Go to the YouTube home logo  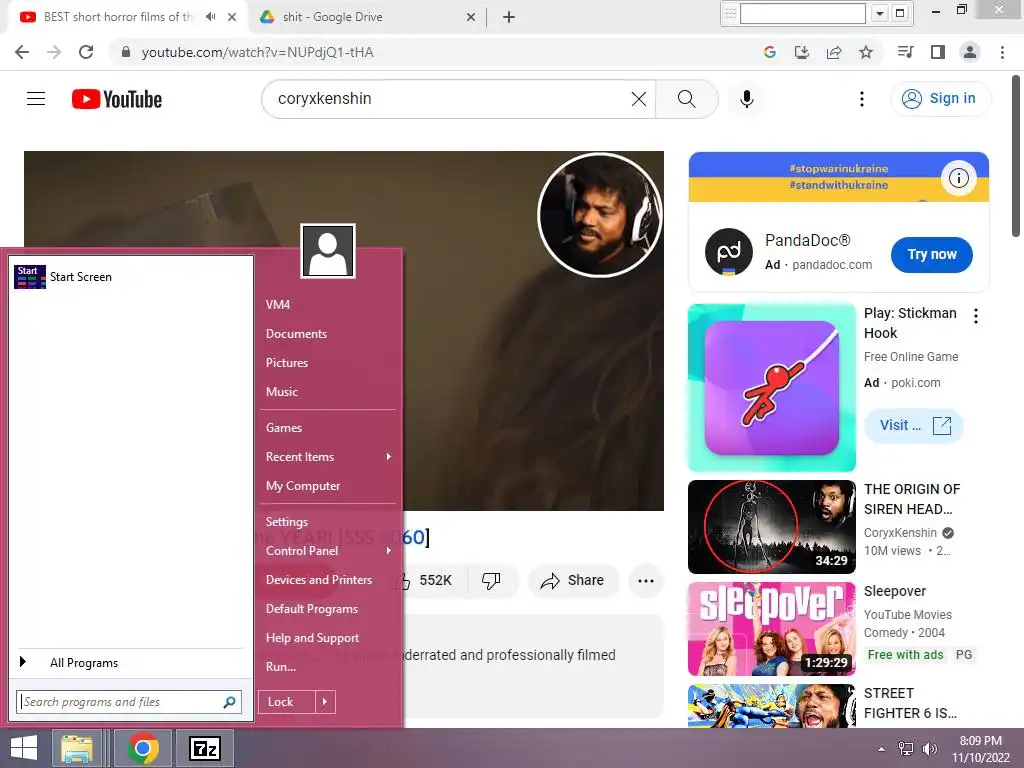117,99
